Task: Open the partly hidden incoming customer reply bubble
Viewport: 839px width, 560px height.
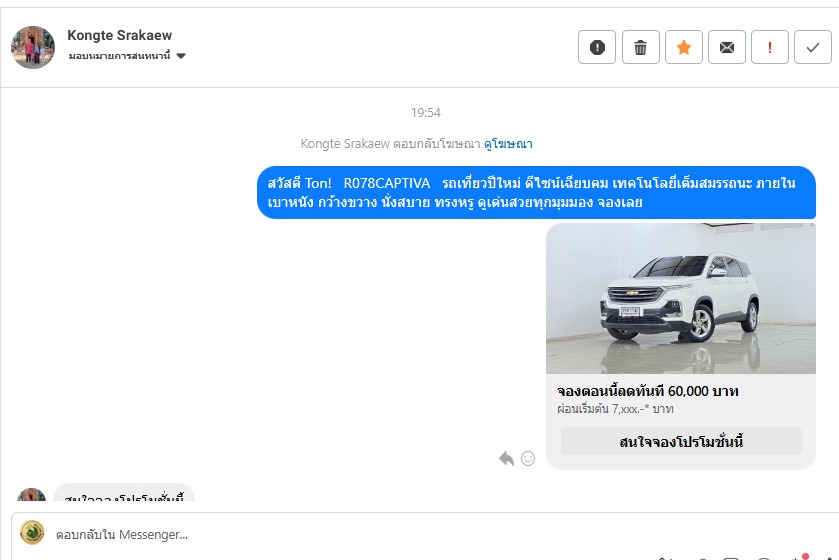Action: (124, 493)
